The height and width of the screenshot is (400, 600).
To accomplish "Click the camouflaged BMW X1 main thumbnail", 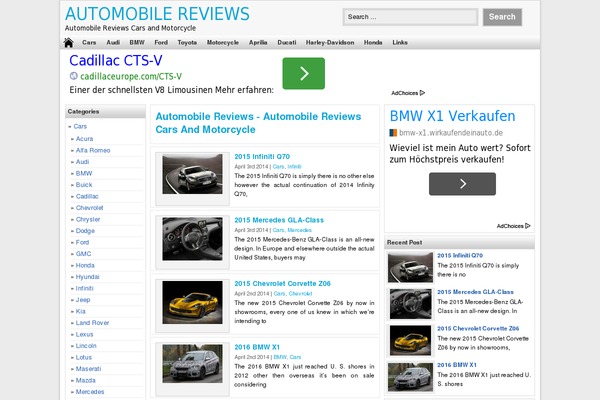I will point(192,364).
